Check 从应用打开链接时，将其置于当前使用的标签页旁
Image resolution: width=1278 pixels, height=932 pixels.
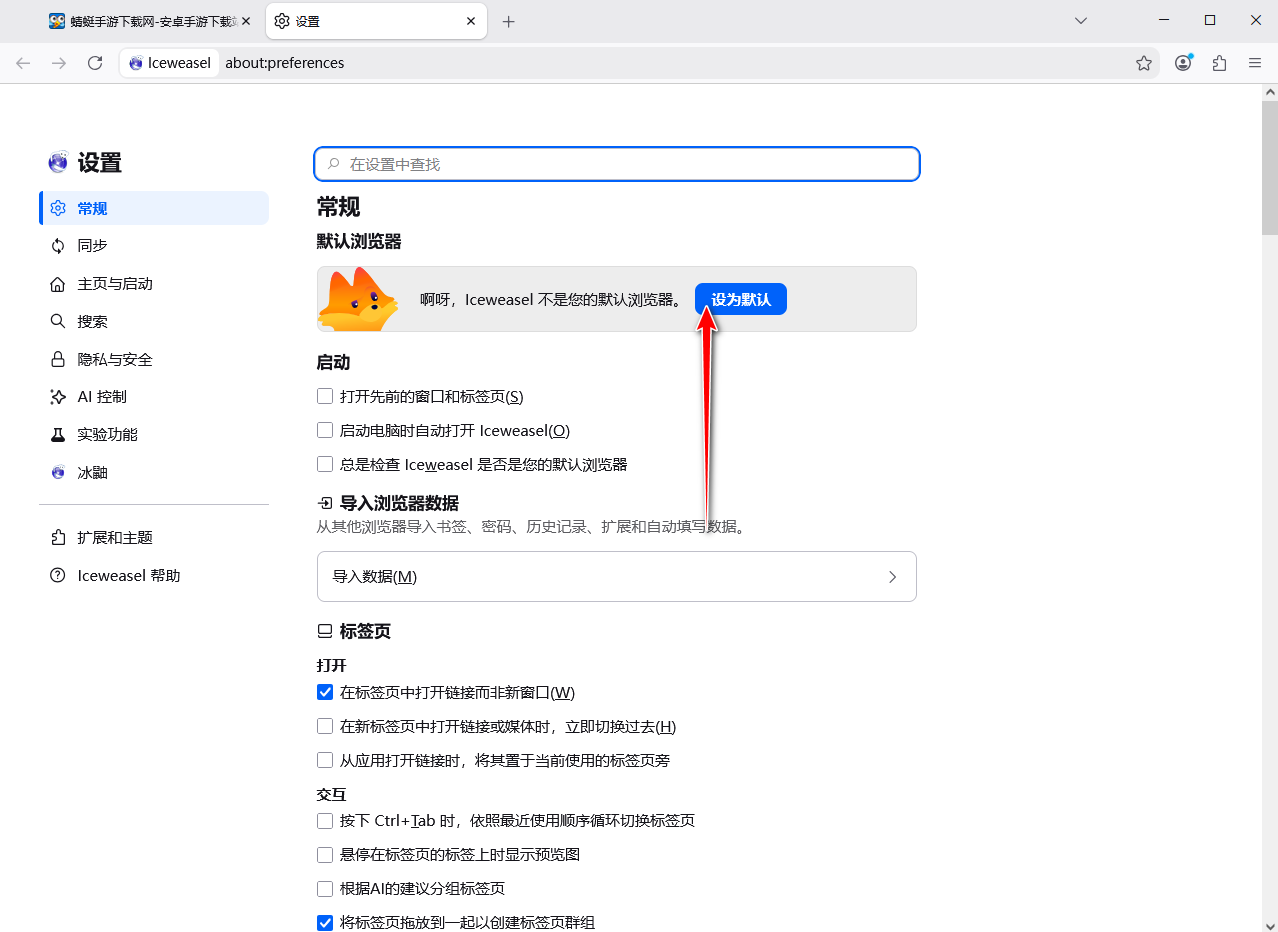click(325, 760)
